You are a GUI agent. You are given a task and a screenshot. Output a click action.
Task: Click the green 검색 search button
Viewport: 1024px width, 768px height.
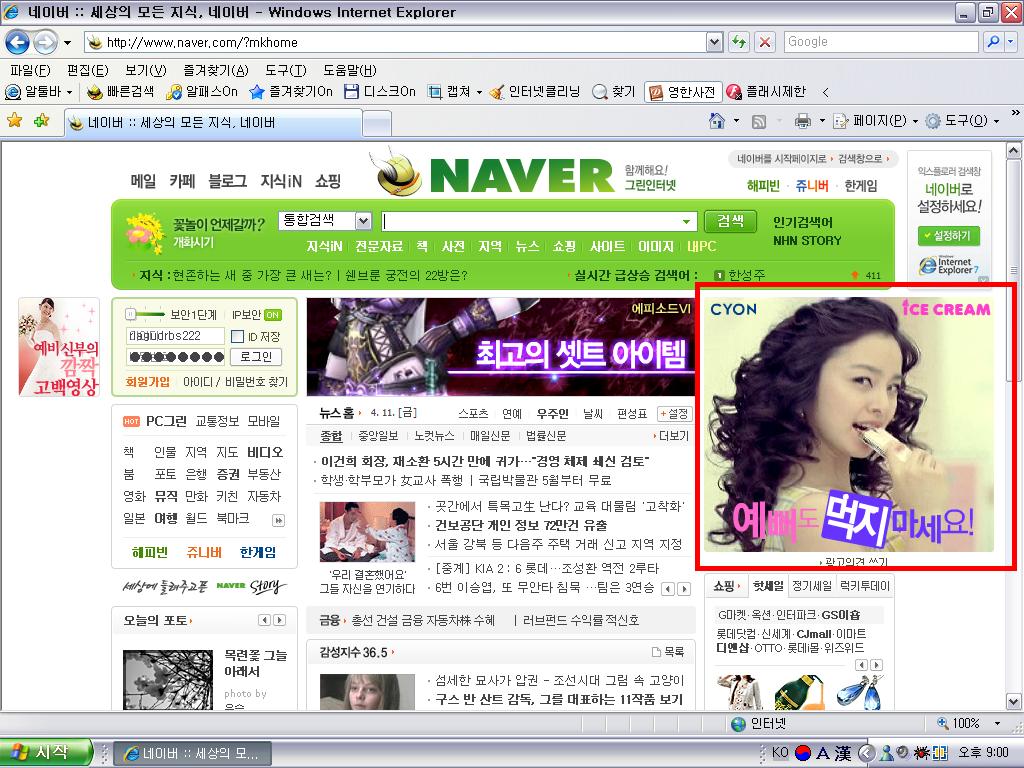coord(730,221)
